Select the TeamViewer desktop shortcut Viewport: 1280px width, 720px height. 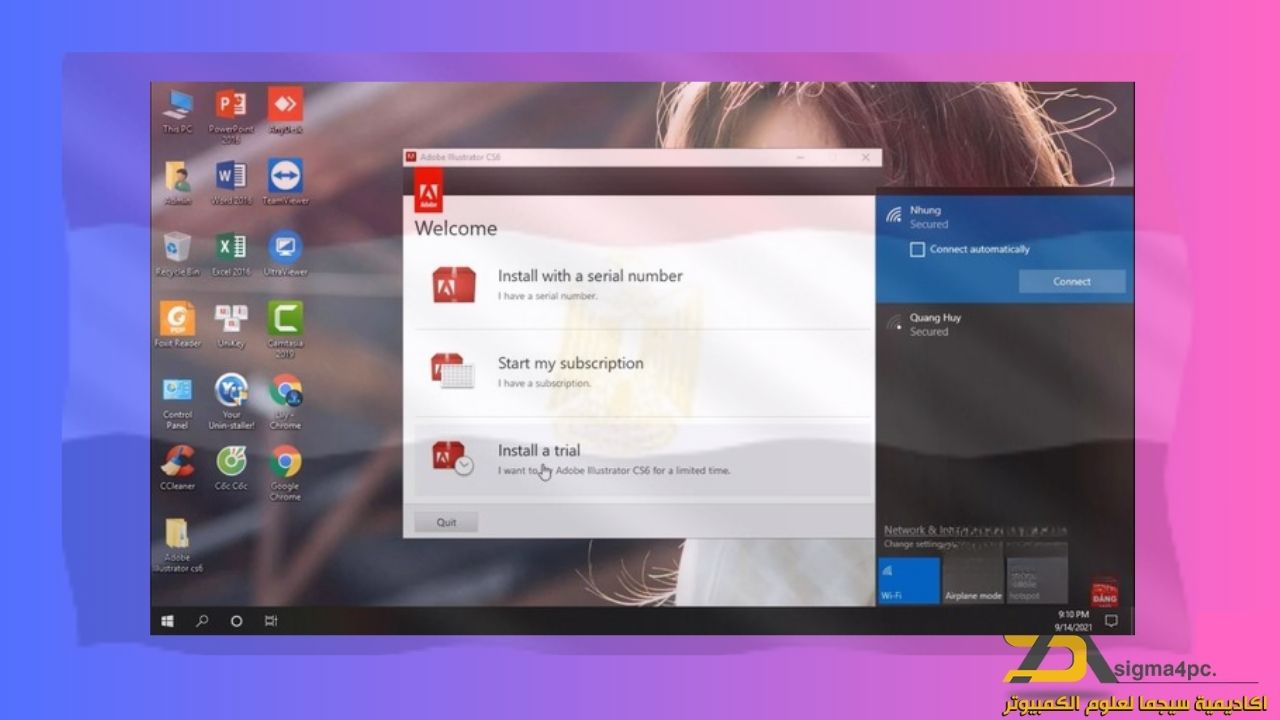(285, 182)
